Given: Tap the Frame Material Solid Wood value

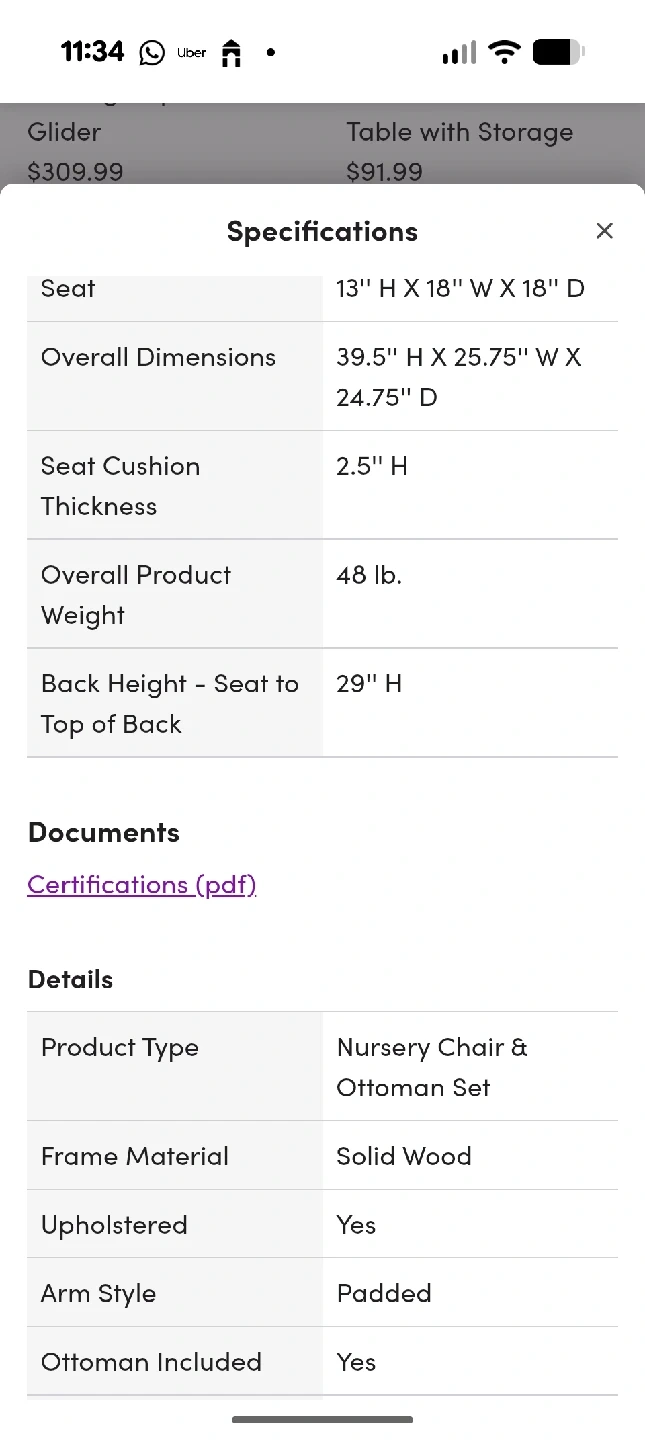Looking at the screenshot, I should click(x=404, y=1156).
